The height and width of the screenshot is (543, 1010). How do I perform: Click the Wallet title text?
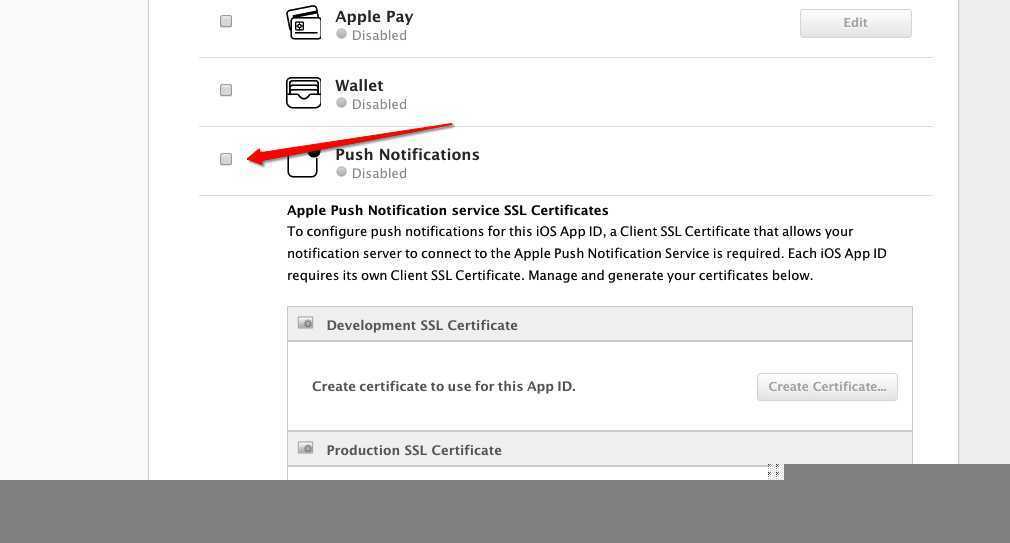click(x=359, y=86)
